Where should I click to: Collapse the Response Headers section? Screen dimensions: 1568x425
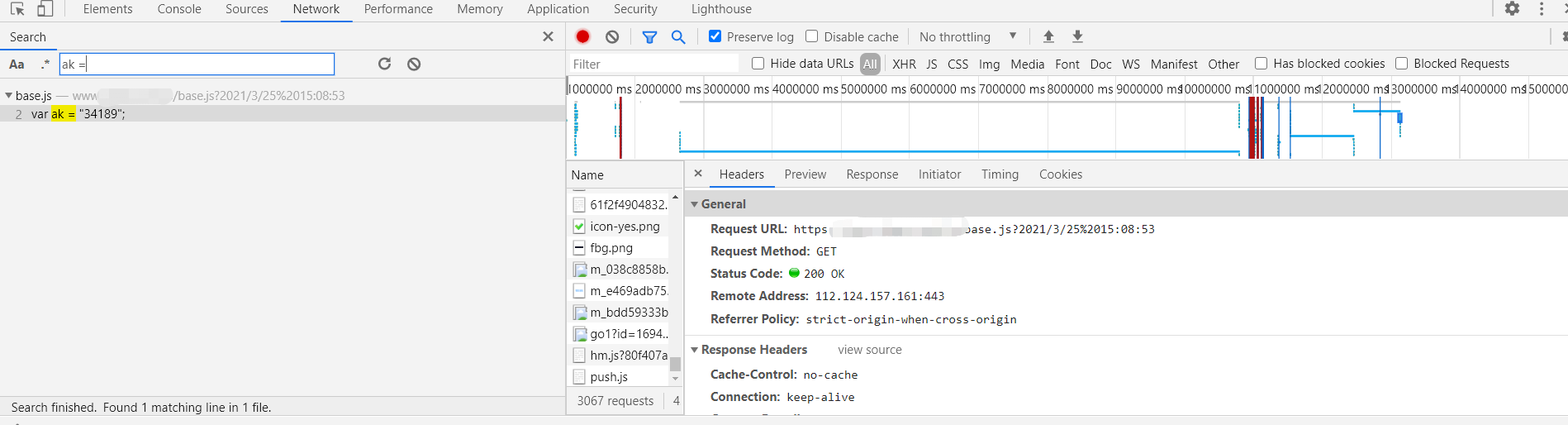pos(694,350)
